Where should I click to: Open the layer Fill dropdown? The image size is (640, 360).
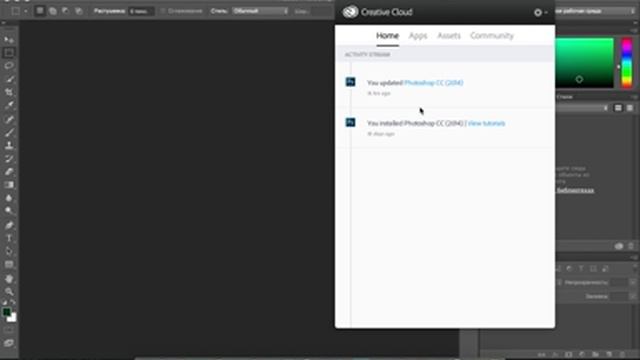click(632, 296)
